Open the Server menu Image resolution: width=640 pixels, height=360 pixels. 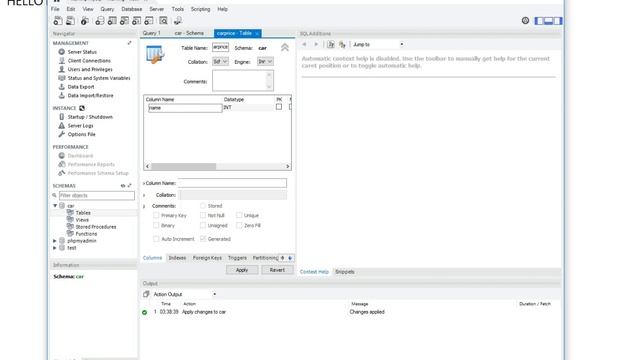[156, 9]
